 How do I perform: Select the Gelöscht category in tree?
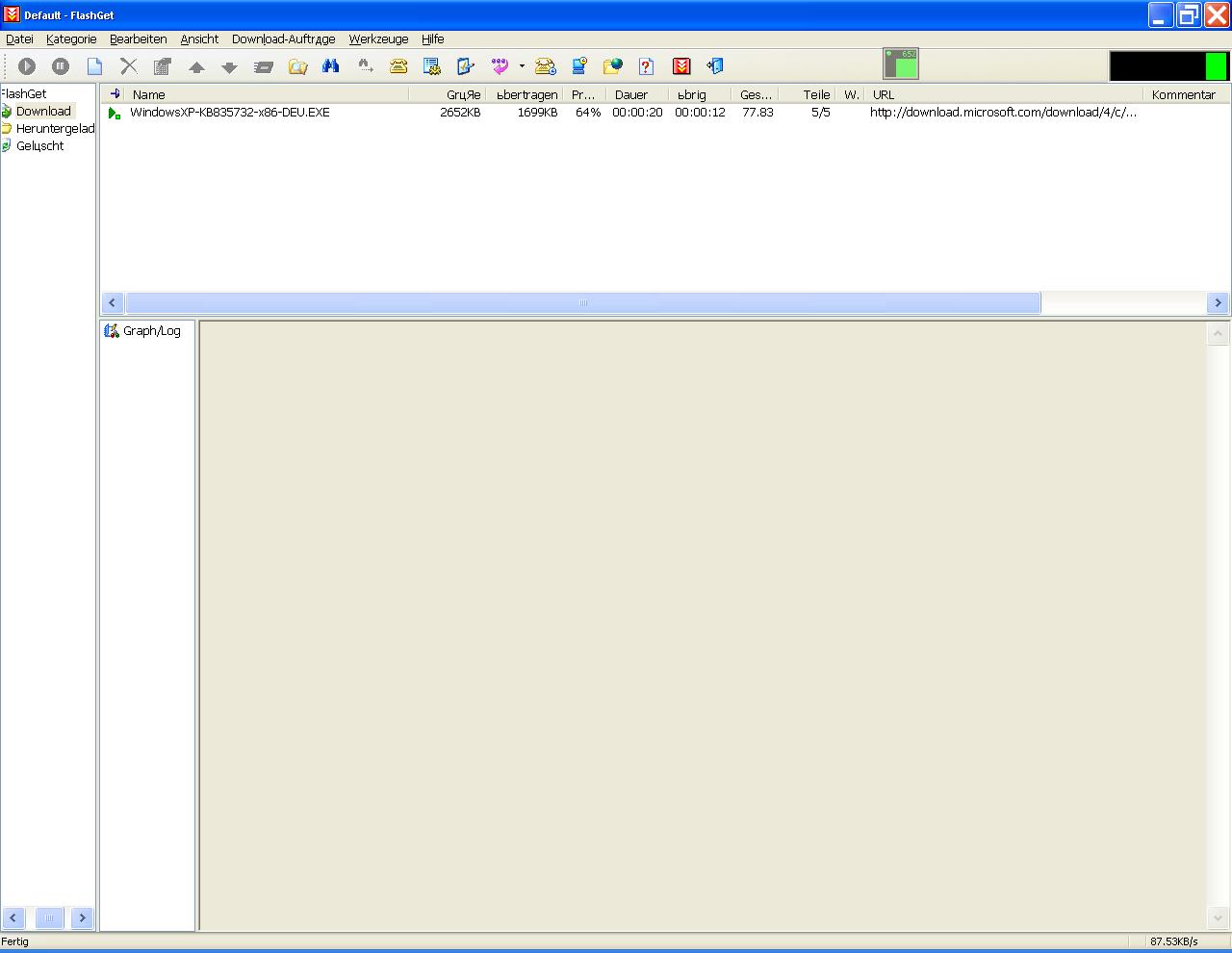[39, 146]
